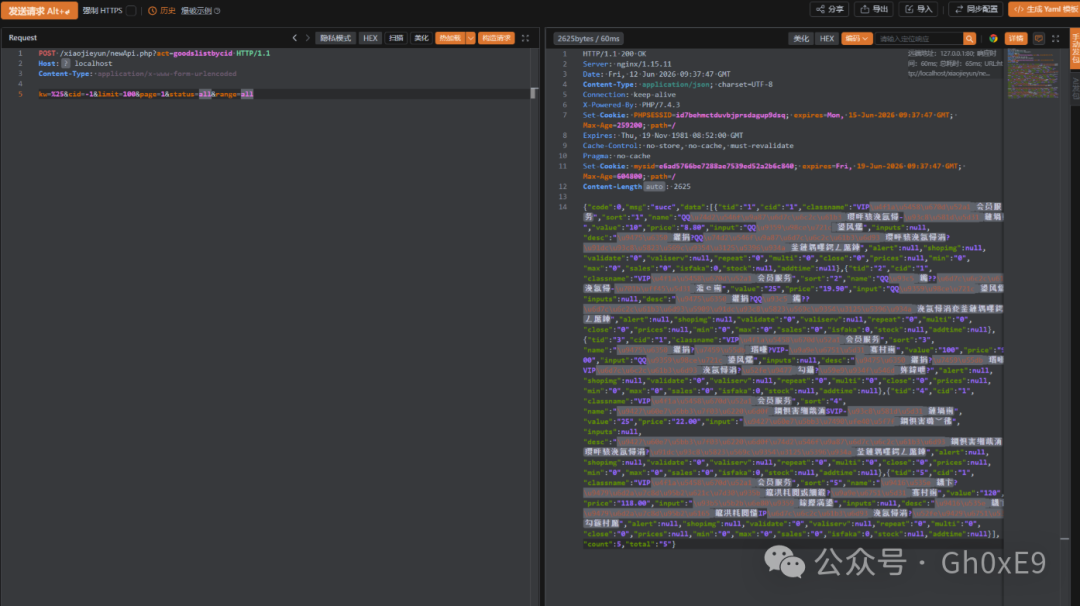Expand the 热加载 dropdown arrow
The image size is (1080, 606).
[x=470, y=38]
